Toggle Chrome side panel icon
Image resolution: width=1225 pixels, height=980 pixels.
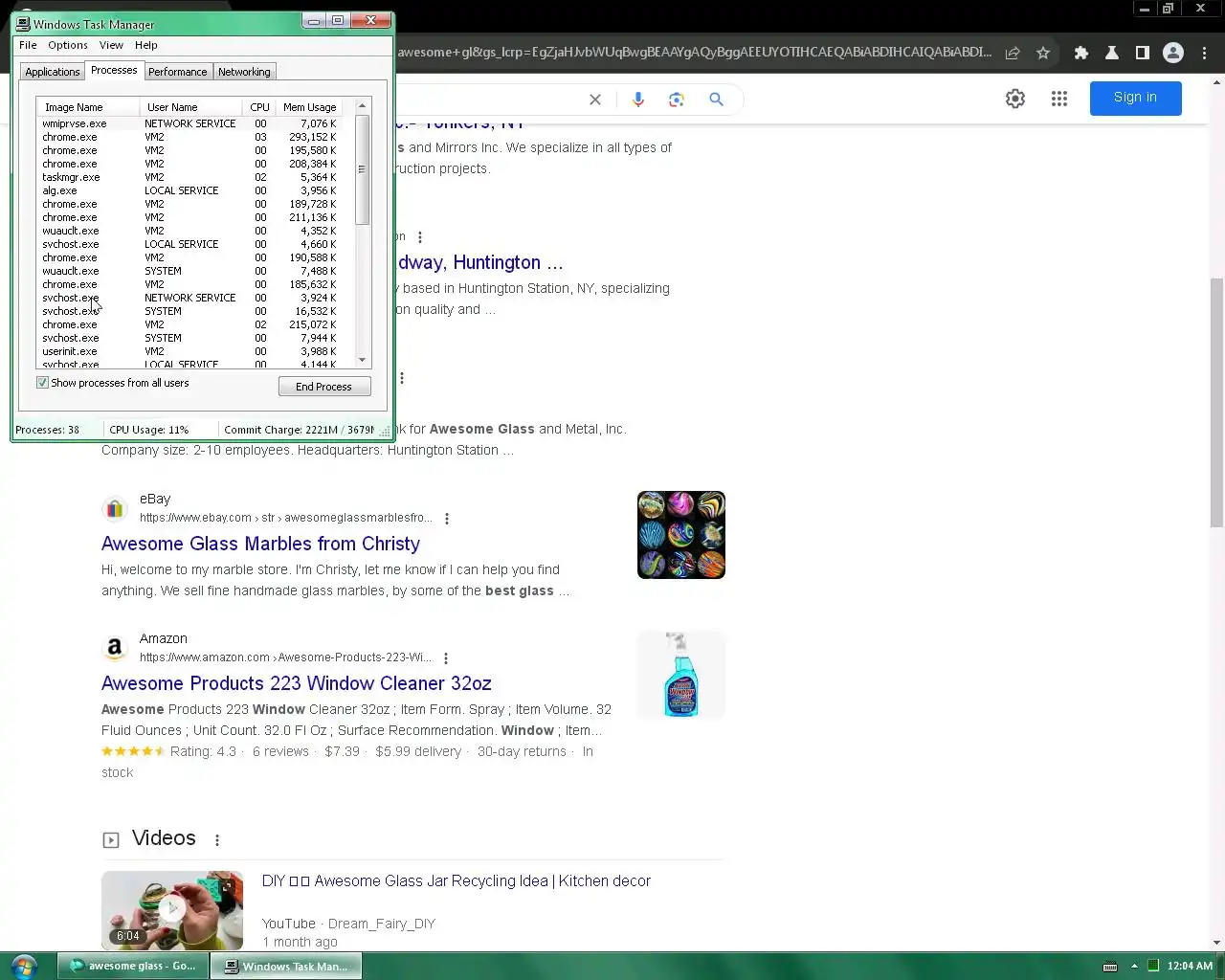coord(1142,53)
